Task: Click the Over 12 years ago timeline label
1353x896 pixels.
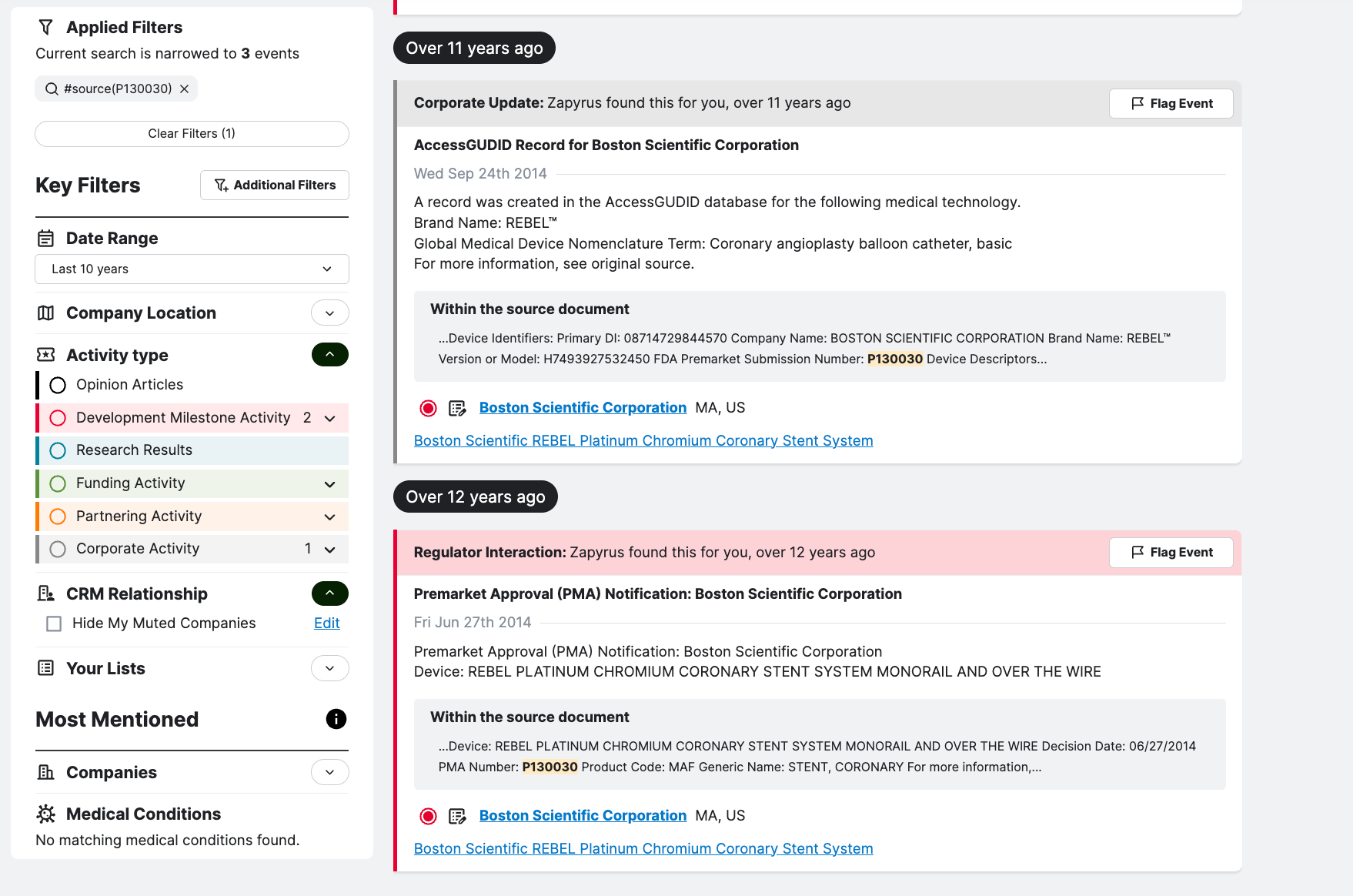Action: [x=476, y=497]
